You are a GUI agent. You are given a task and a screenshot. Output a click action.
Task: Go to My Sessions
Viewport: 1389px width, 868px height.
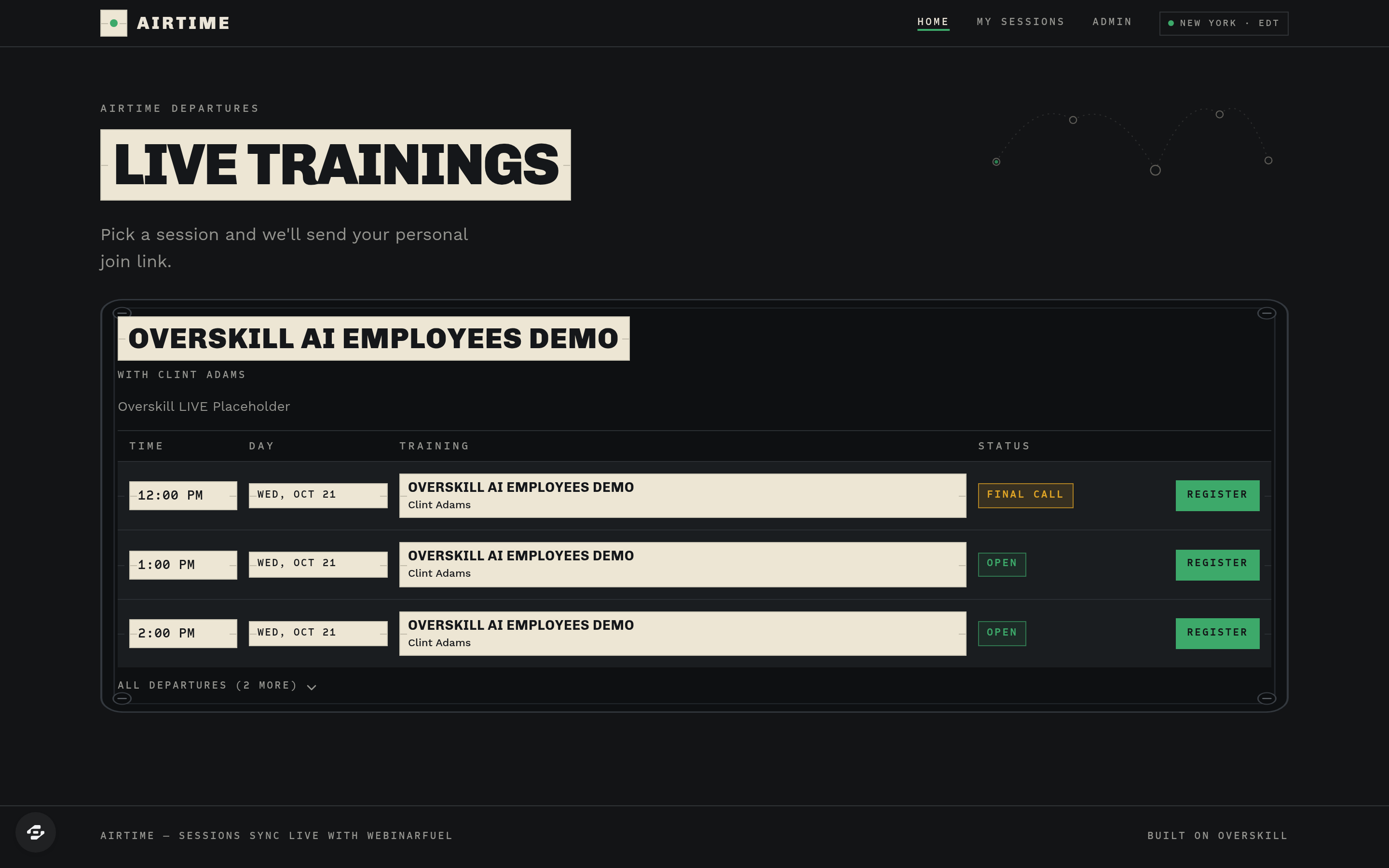pyautogui.click(x=1020, y=22)
